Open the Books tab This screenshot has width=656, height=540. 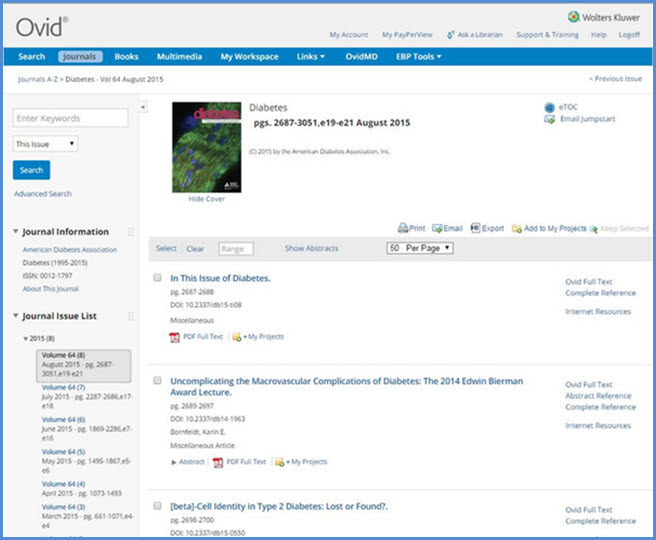(126, 56)
